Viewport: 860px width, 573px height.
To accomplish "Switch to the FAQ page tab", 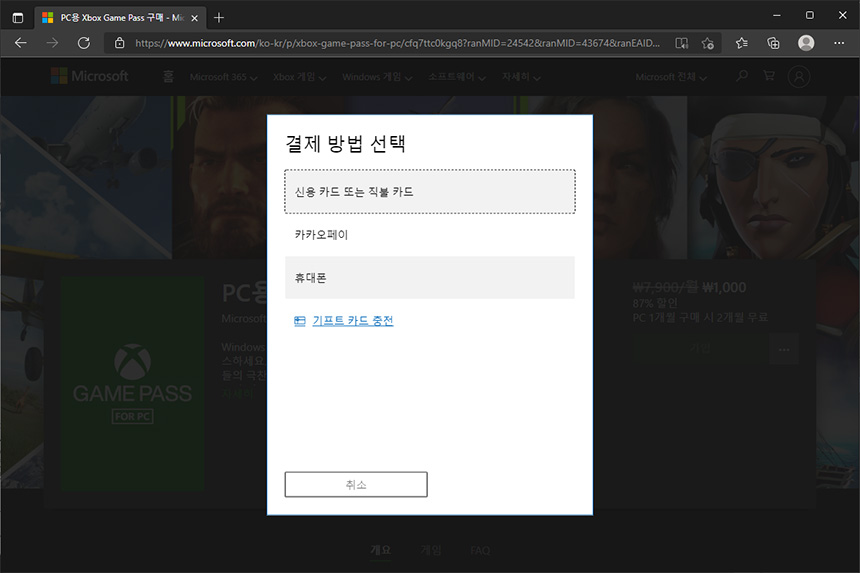I will [x=480, y=550].
